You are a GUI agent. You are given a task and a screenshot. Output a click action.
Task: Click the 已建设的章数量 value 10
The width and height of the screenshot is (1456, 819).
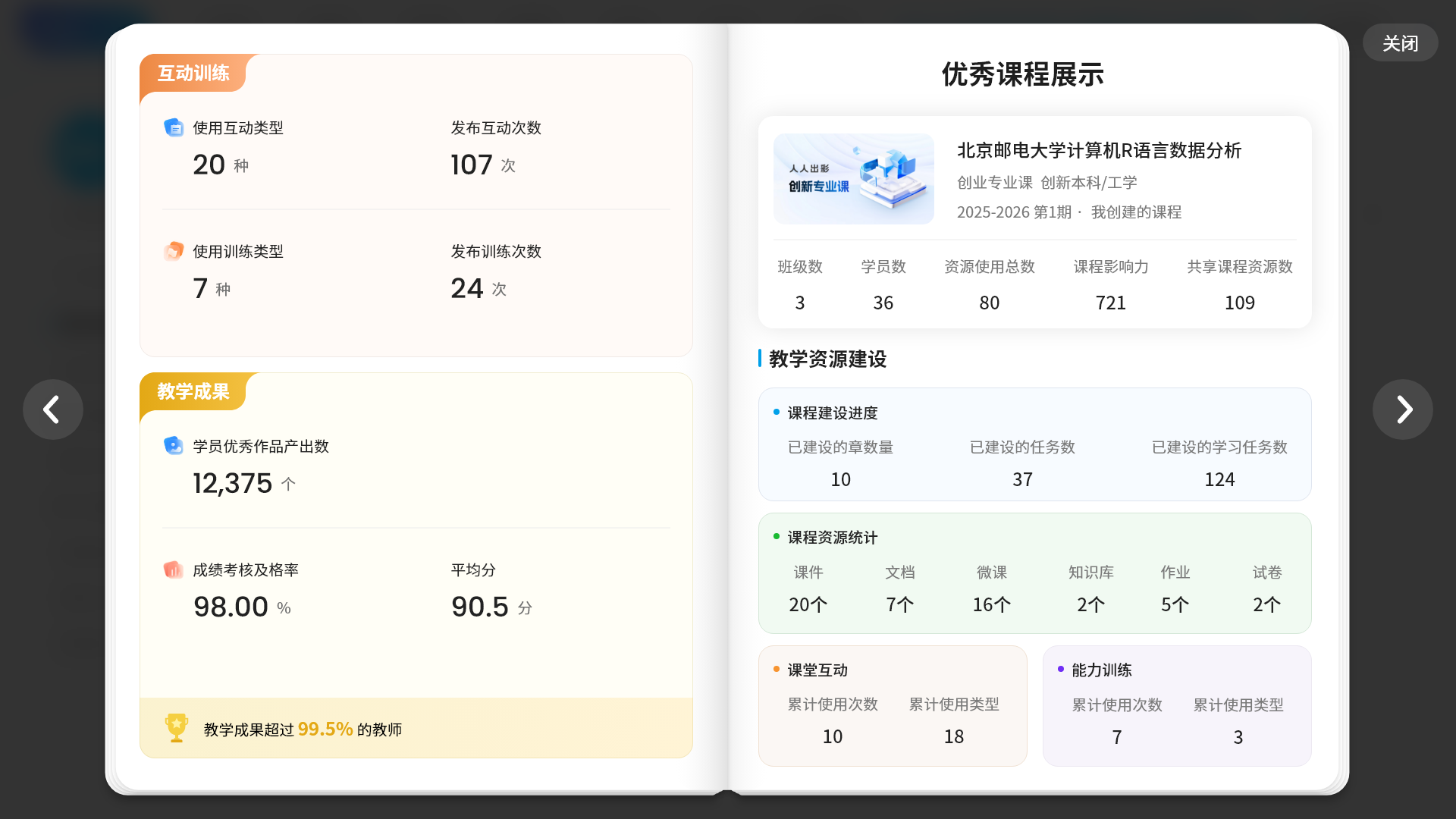[841, 479]
